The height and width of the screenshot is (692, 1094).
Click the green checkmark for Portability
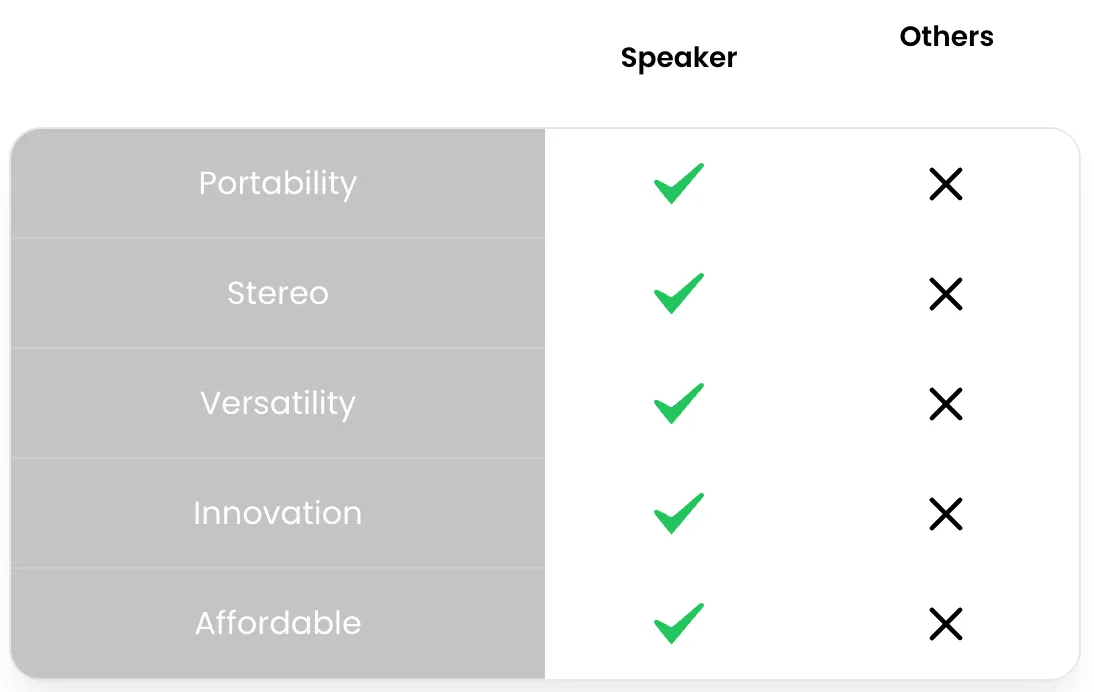(678, 184)
